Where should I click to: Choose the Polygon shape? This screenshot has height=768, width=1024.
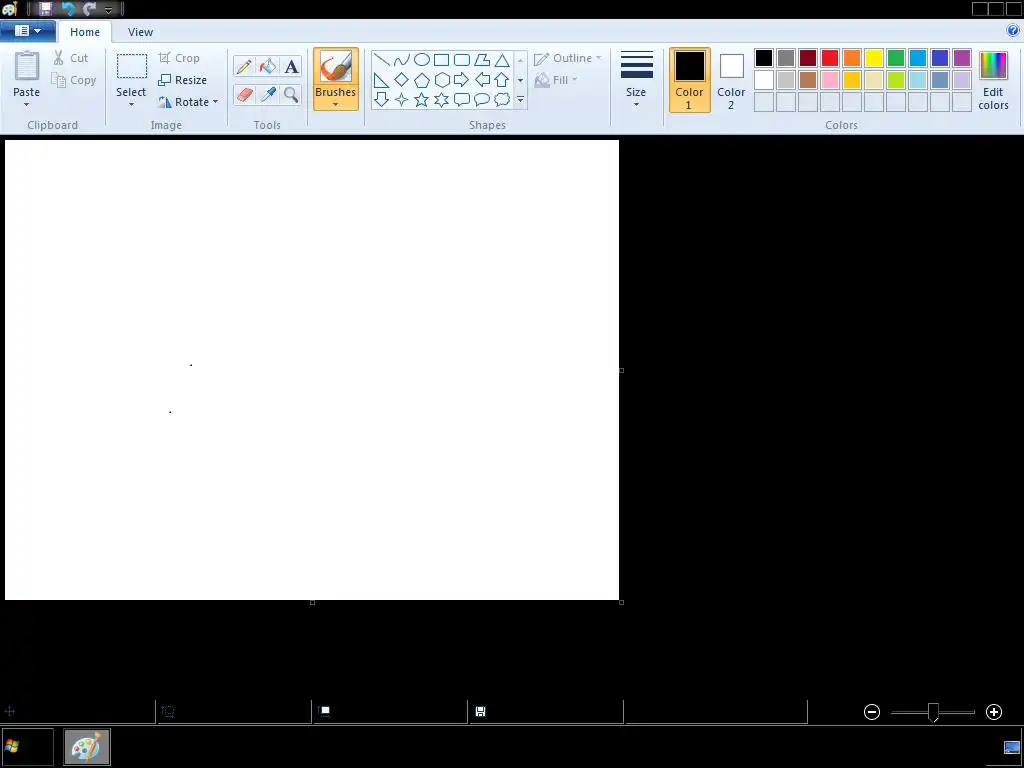click(482, 60)
